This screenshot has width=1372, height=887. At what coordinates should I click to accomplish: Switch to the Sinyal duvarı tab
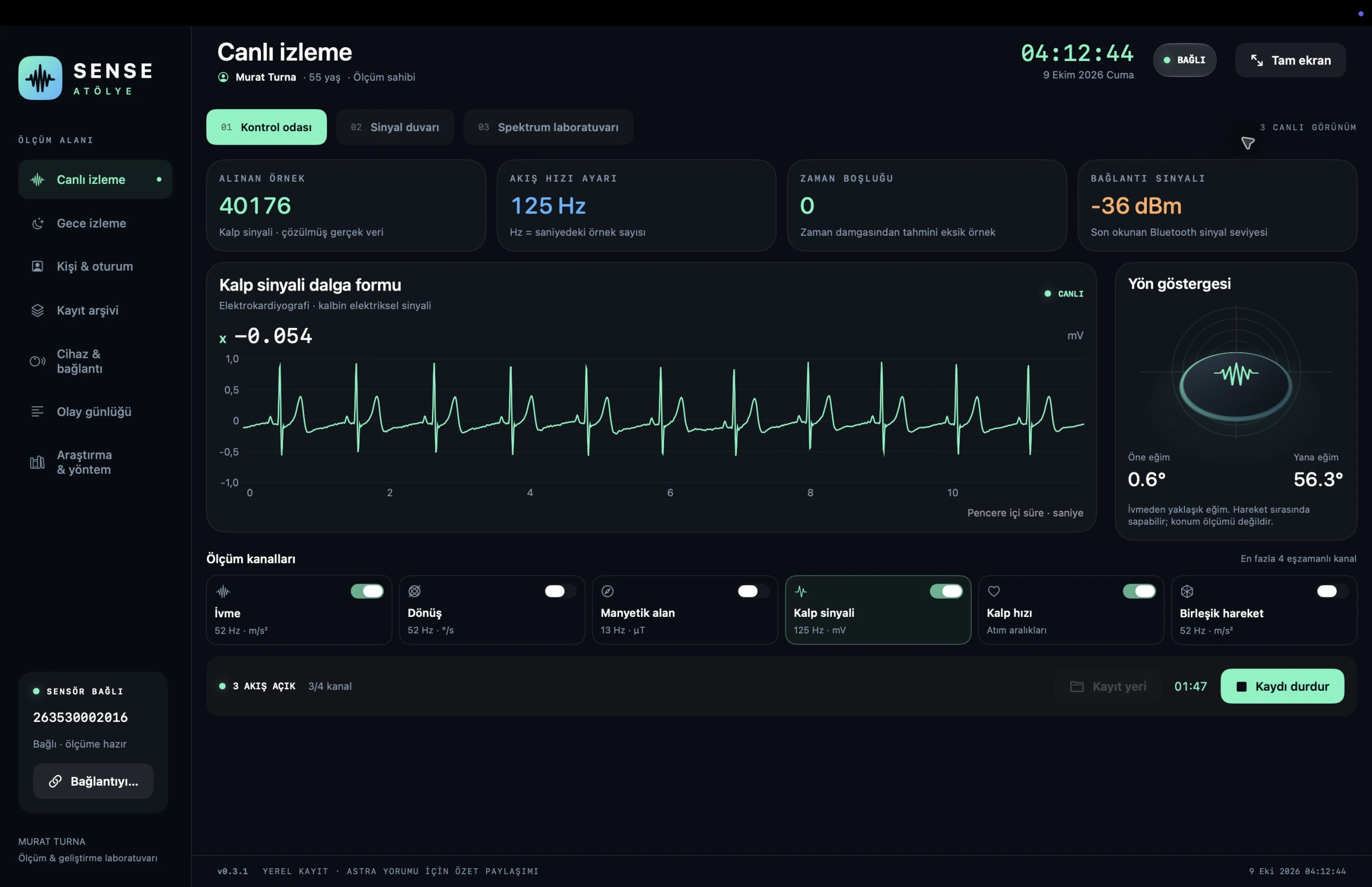click(x=395, y=128)
